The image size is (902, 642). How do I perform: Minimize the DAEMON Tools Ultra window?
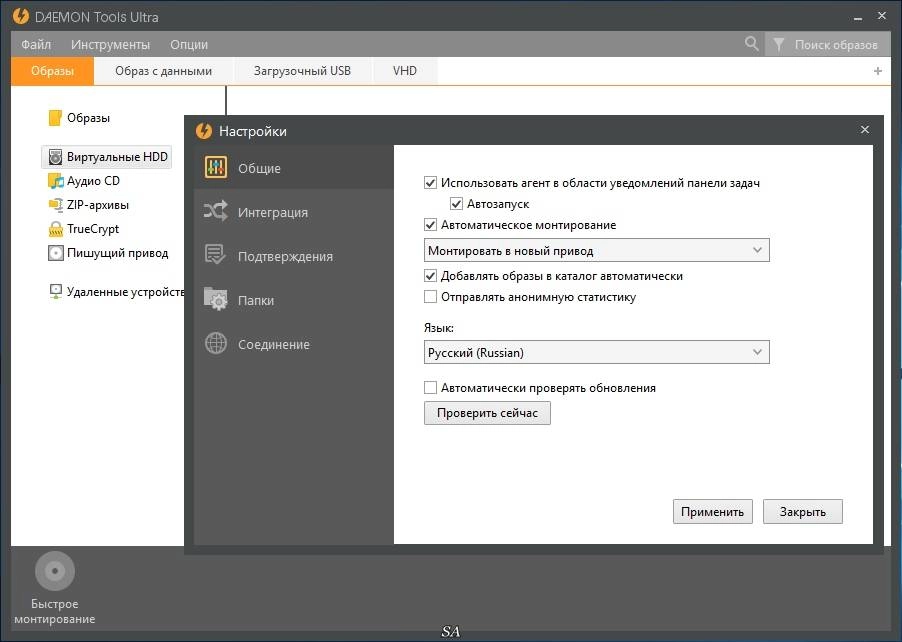point(858,18)
